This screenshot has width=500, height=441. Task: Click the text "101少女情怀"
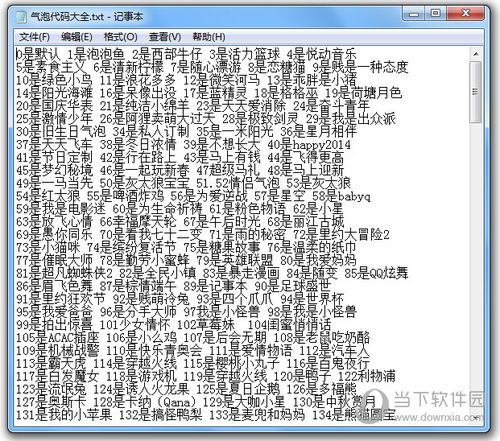[x=135, y=325]
